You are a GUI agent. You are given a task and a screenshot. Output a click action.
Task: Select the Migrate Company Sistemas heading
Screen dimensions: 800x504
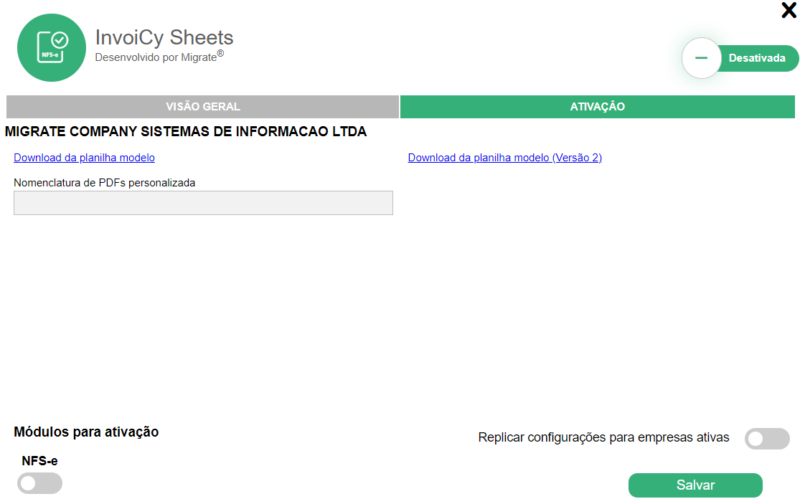(x=186, y=131)
